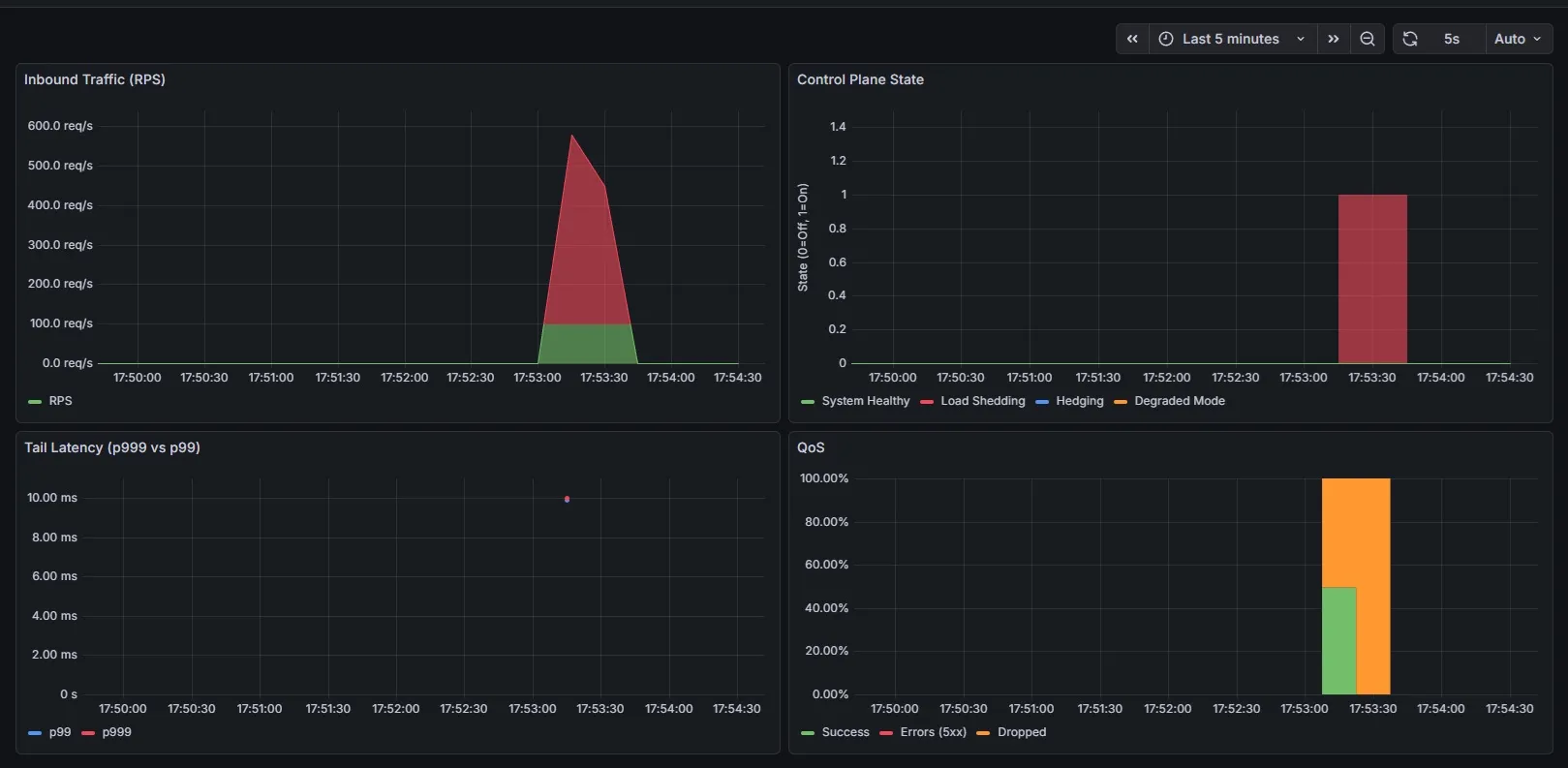Screen dimensions: 1568x768
Task: Click the p999 data point in Tail Latency chart
Action: [x=567, y=499]
